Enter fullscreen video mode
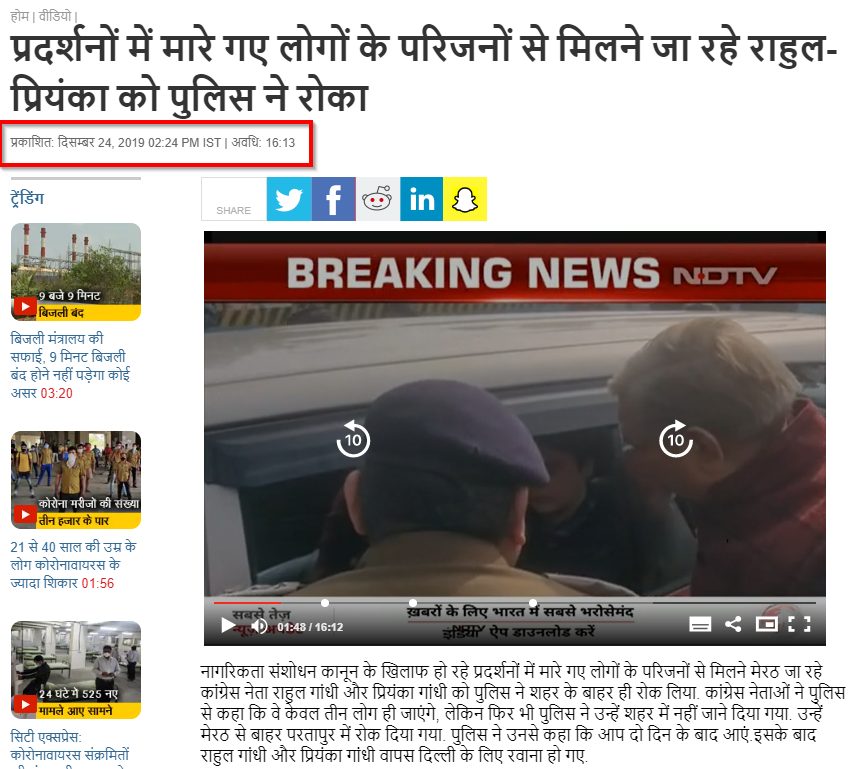This screenshot has width=865, height=769. (x=799, y=624)
